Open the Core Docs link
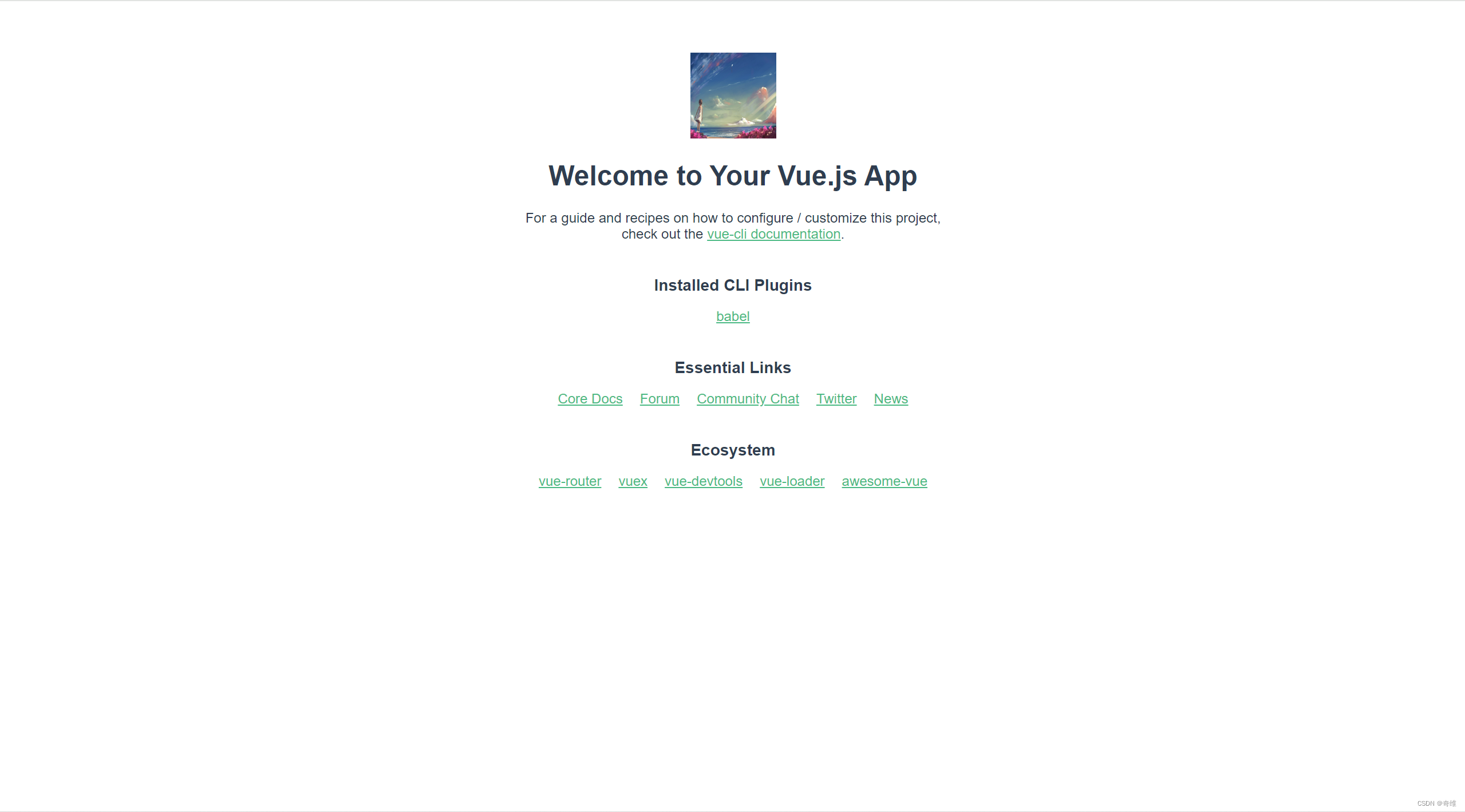The width and height of the screenshot is (1465, 812). [589, 398]
